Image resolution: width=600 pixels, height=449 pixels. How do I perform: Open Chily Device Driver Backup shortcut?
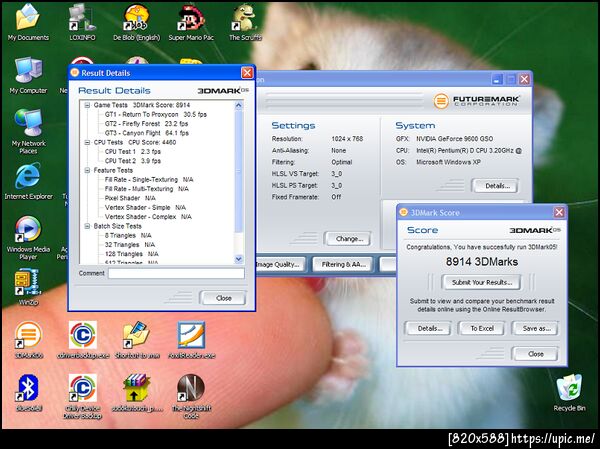coord(83,397)
